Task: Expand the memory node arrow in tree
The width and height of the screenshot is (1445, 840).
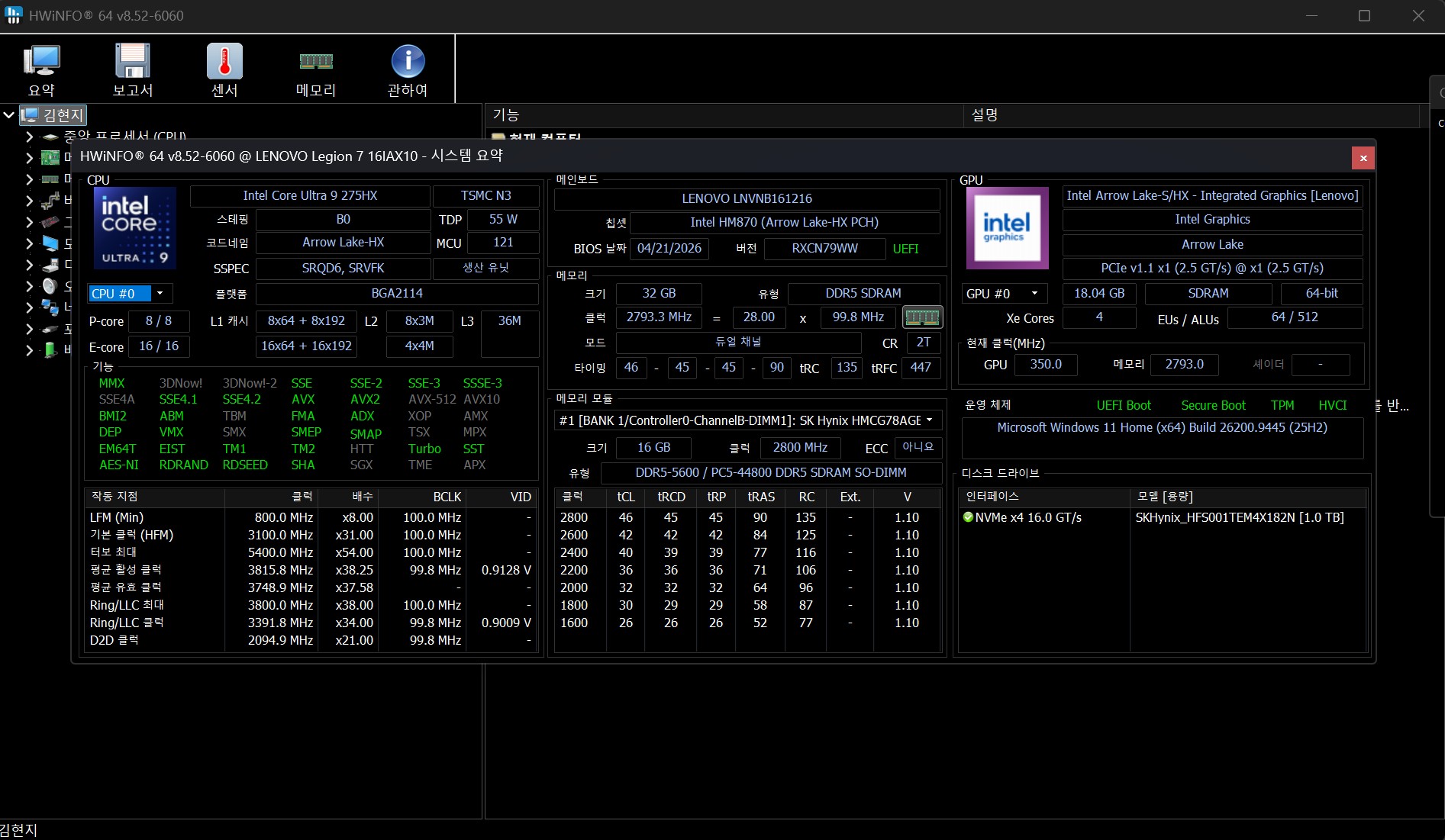Action: [29, 179]
